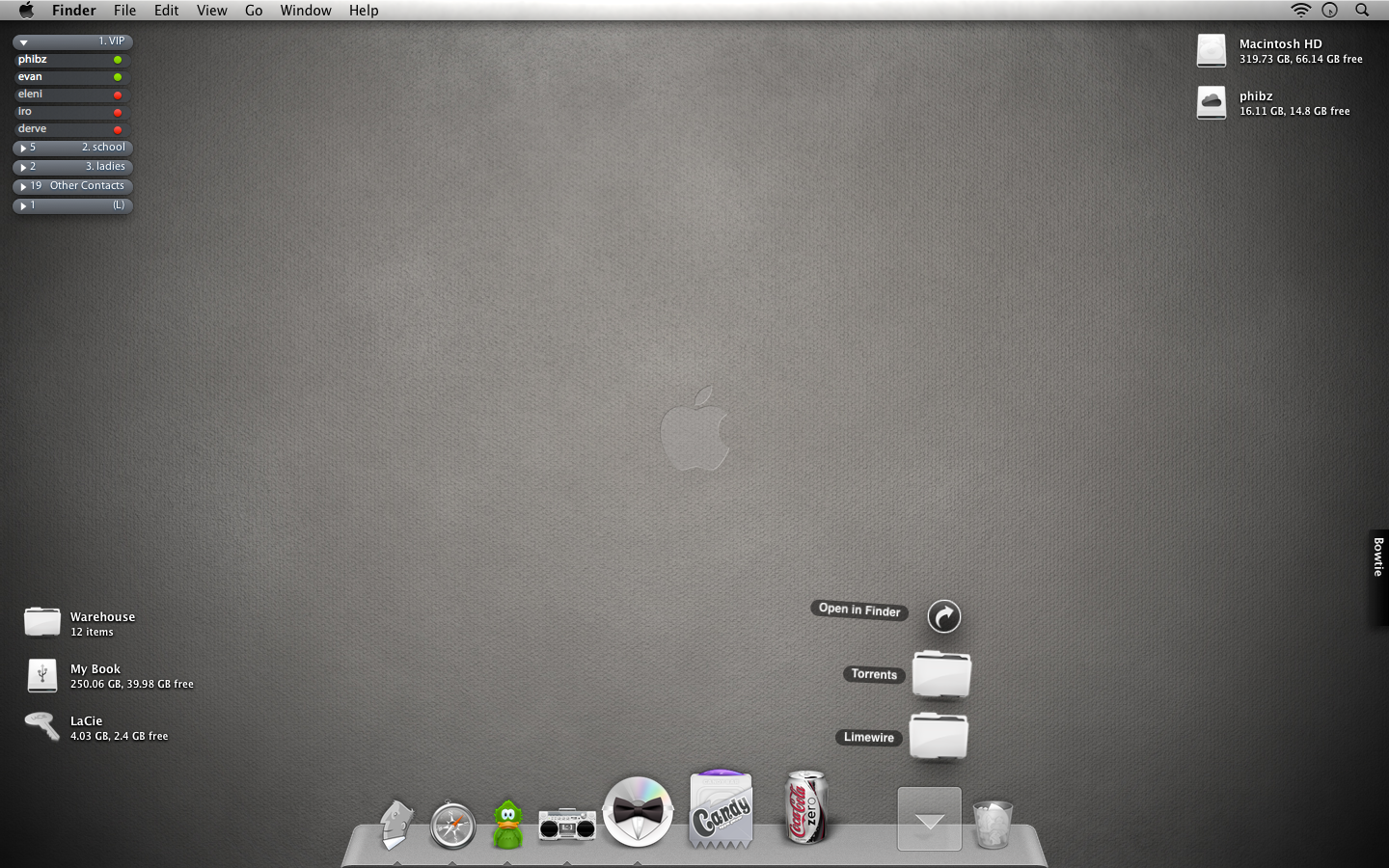Click the LaCie drive label
1389x868 pixels.
pos(86,721)
